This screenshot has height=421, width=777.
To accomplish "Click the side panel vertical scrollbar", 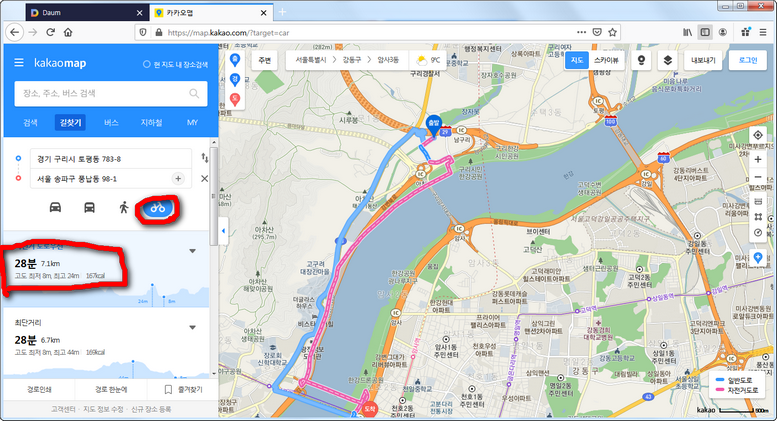I will [x=214, y=197].
